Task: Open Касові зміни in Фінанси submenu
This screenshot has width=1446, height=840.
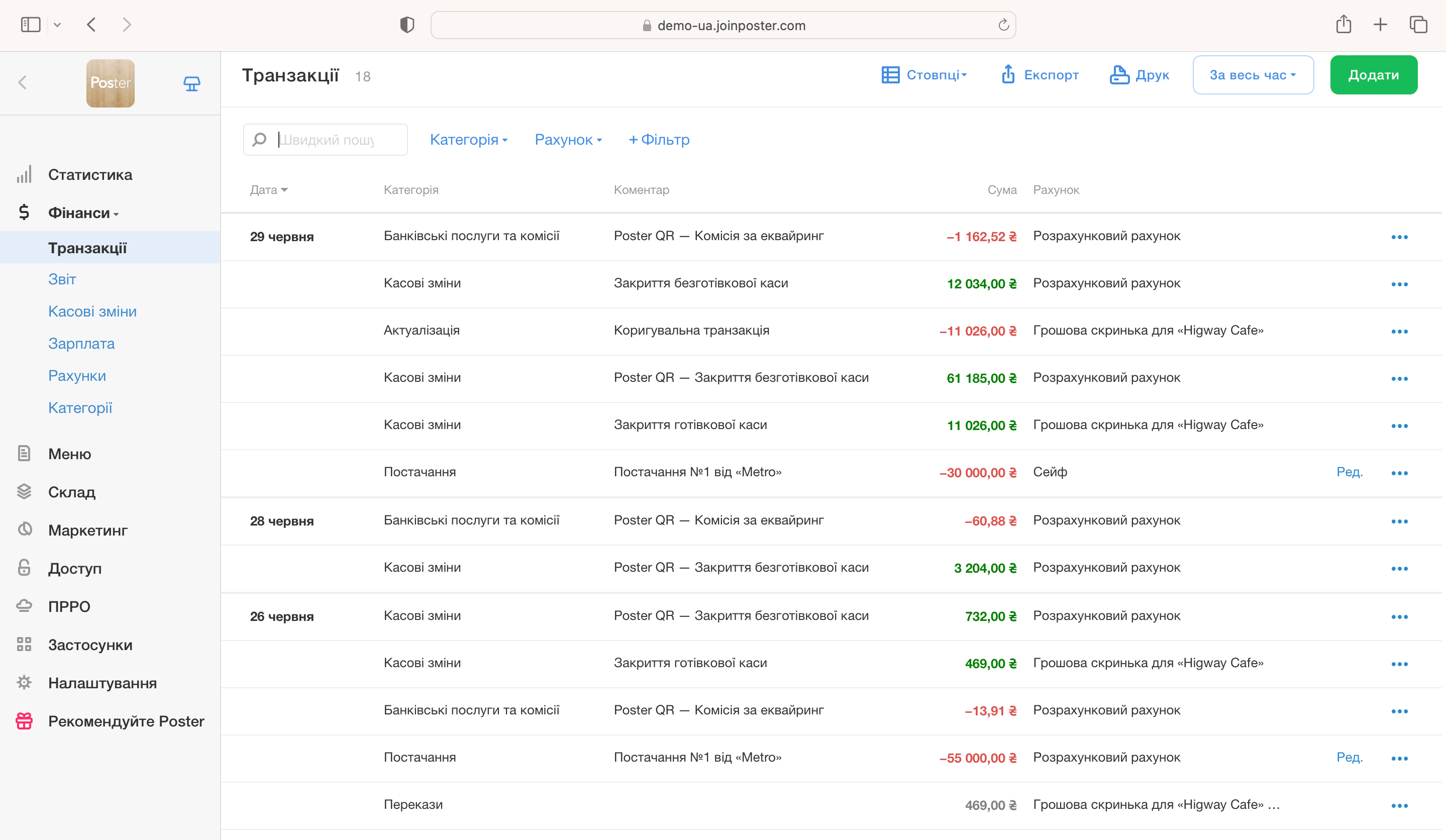Action: click(92, 311)
